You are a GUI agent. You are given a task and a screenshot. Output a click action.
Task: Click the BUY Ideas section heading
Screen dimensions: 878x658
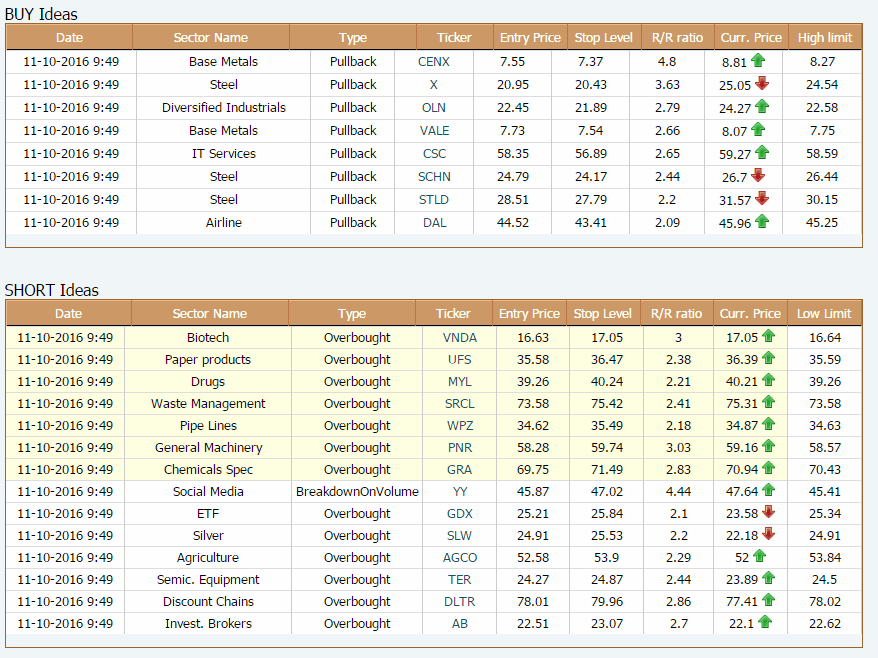pyautogui.click(x=41, y=14)
